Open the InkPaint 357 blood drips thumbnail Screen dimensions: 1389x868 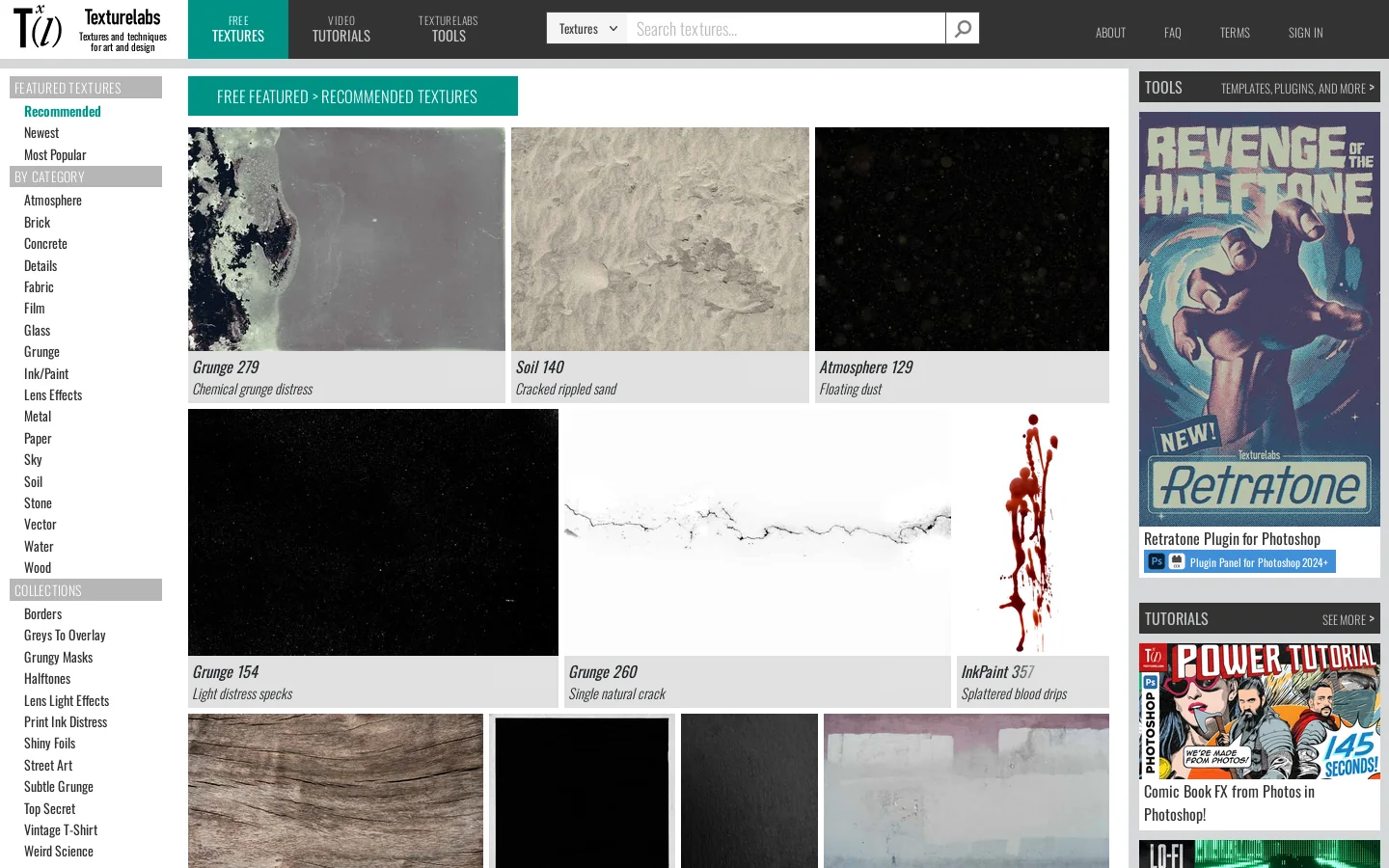pos(1033,532)
